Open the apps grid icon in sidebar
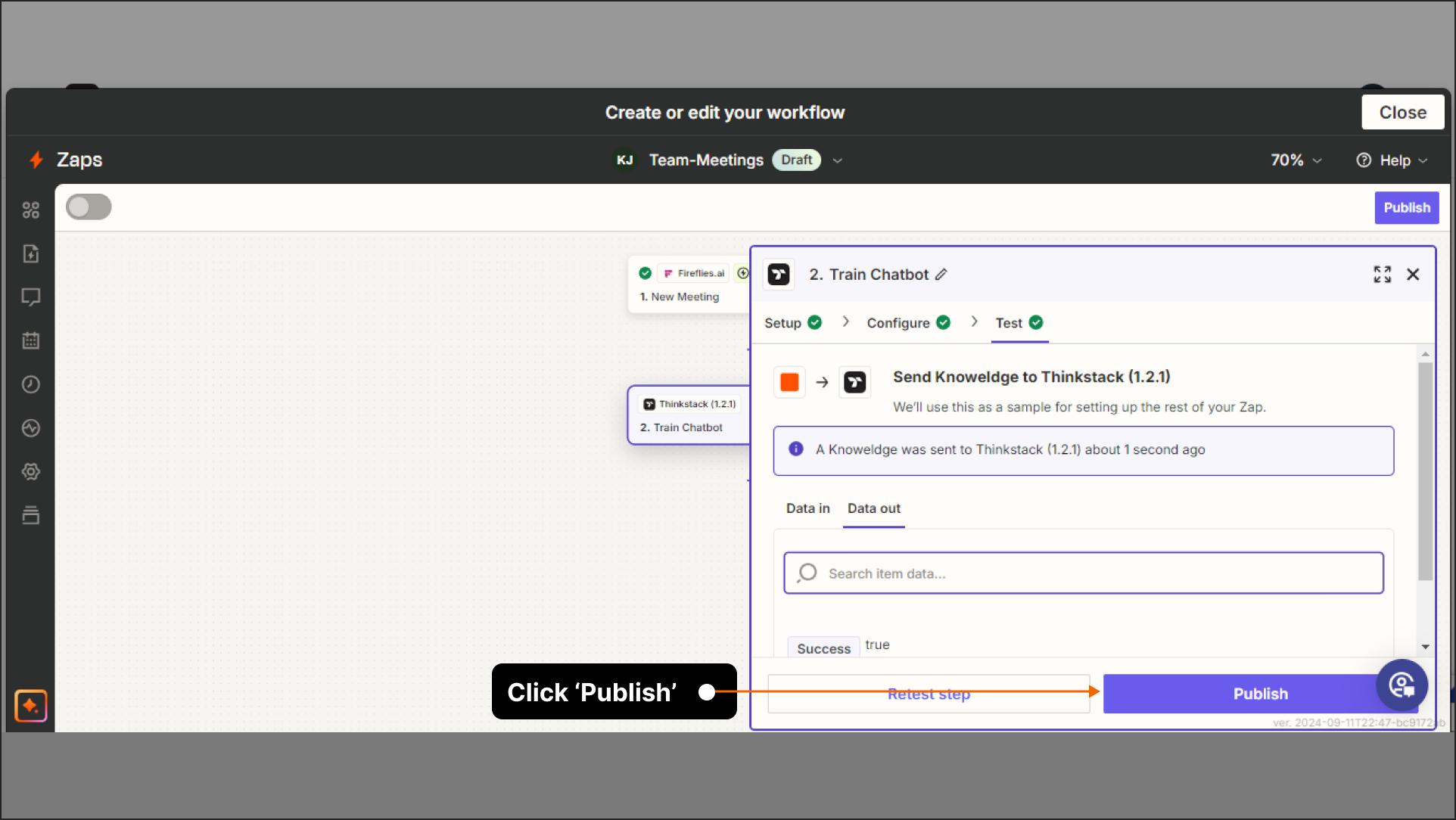Viewport: 1456px width, 820px height. (31, 210)
